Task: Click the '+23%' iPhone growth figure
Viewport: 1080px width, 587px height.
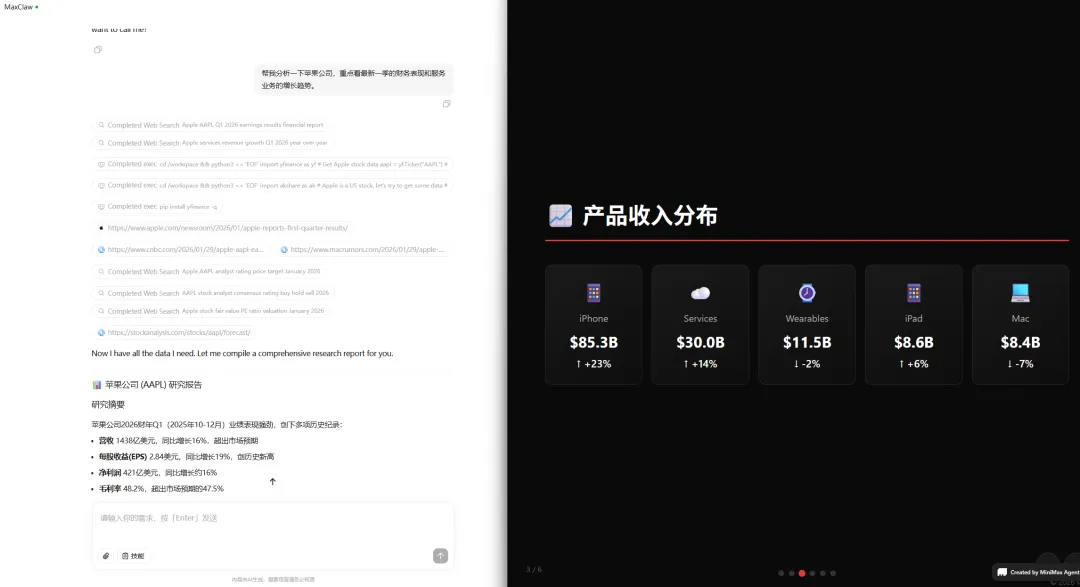Action: click(594, 364)
